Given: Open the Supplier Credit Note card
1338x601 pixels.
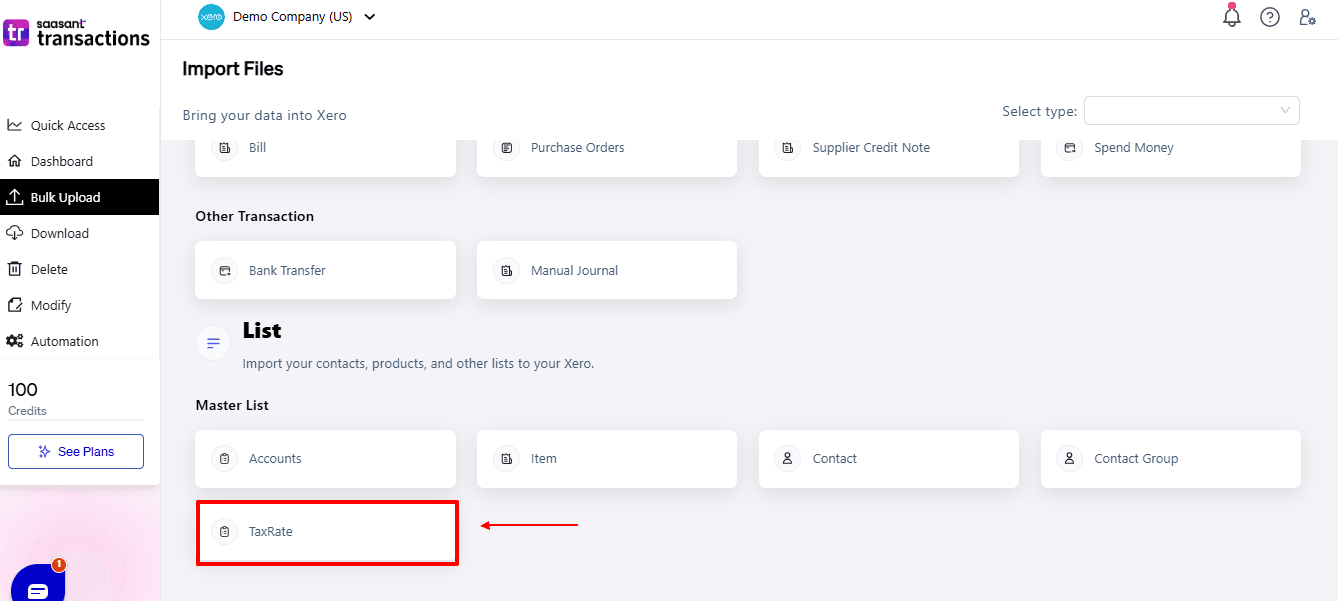Looking at the screenshot, I should click(888, 148).
